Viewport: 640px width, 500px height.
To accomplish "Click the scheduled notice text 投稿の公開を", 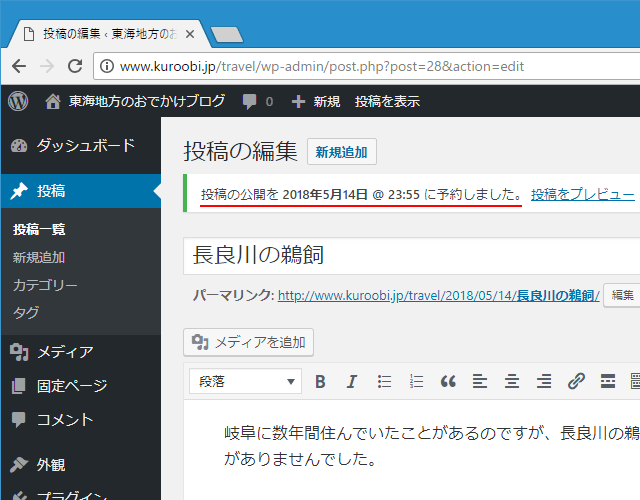I will [x=240, y=194].
